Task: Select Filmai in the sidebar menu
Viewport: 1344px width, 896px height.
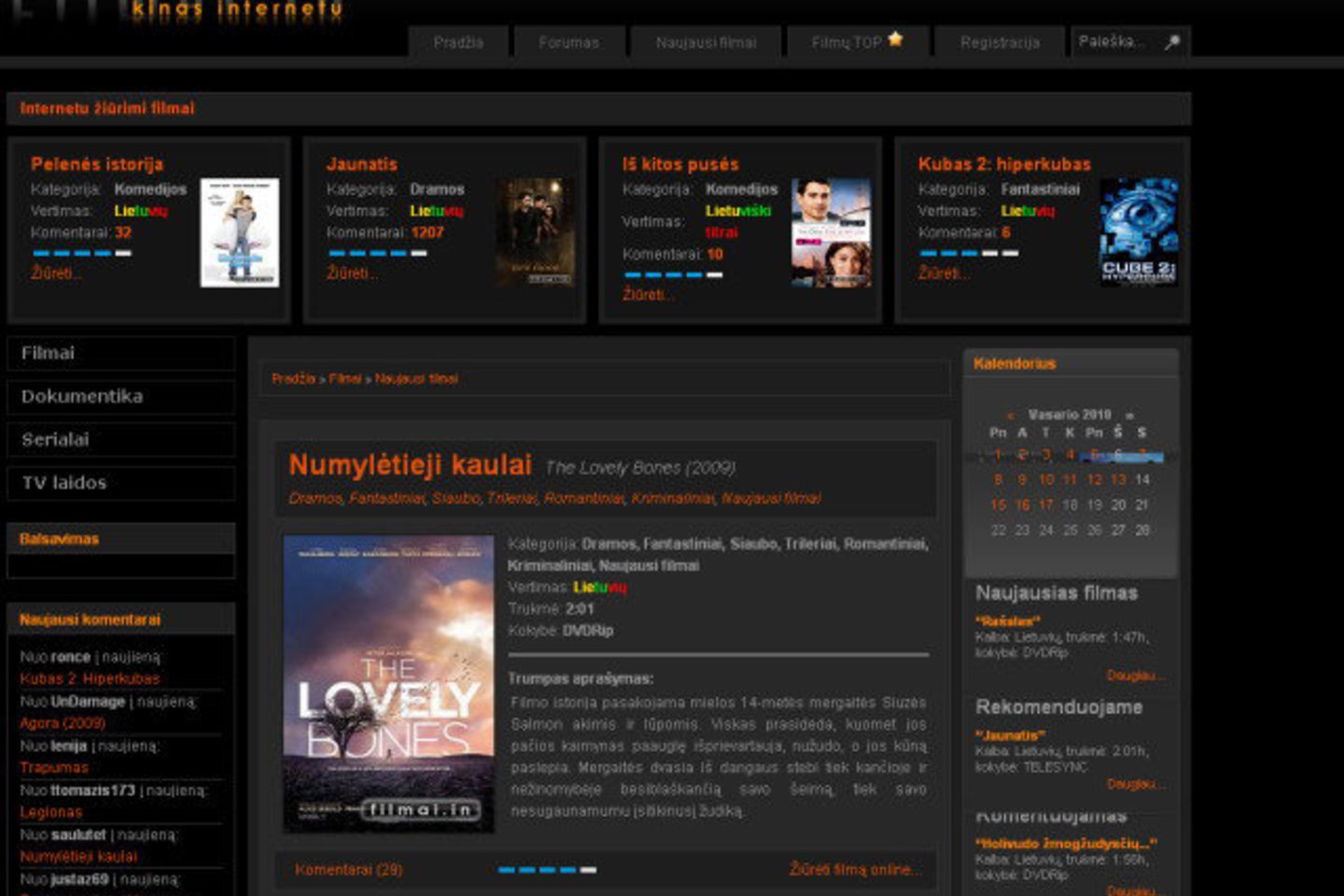Action: coord(121,353)
